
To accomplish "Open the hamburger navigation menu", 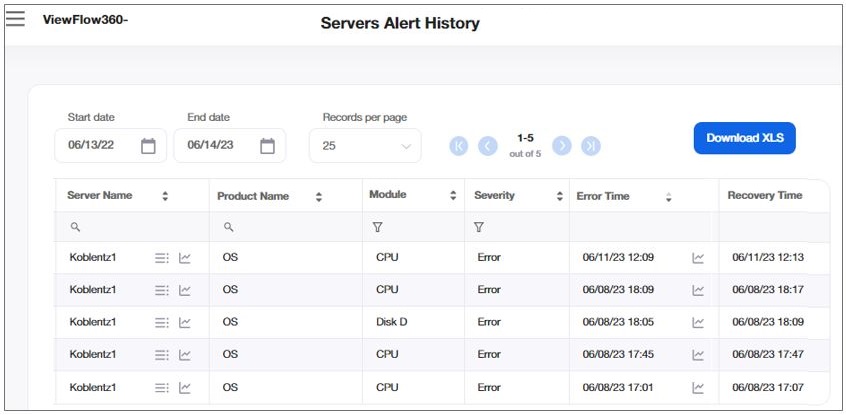I will [15, 18].
